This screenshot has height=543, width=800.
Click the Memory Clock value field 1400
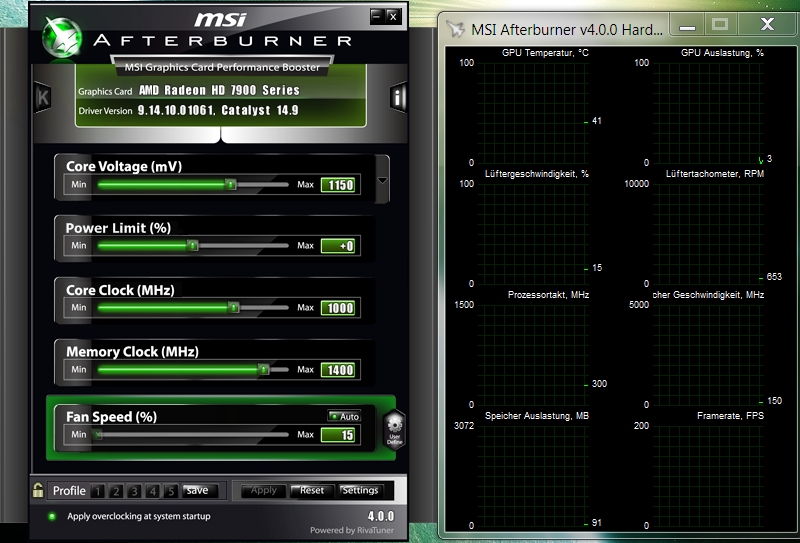(338, 369)
